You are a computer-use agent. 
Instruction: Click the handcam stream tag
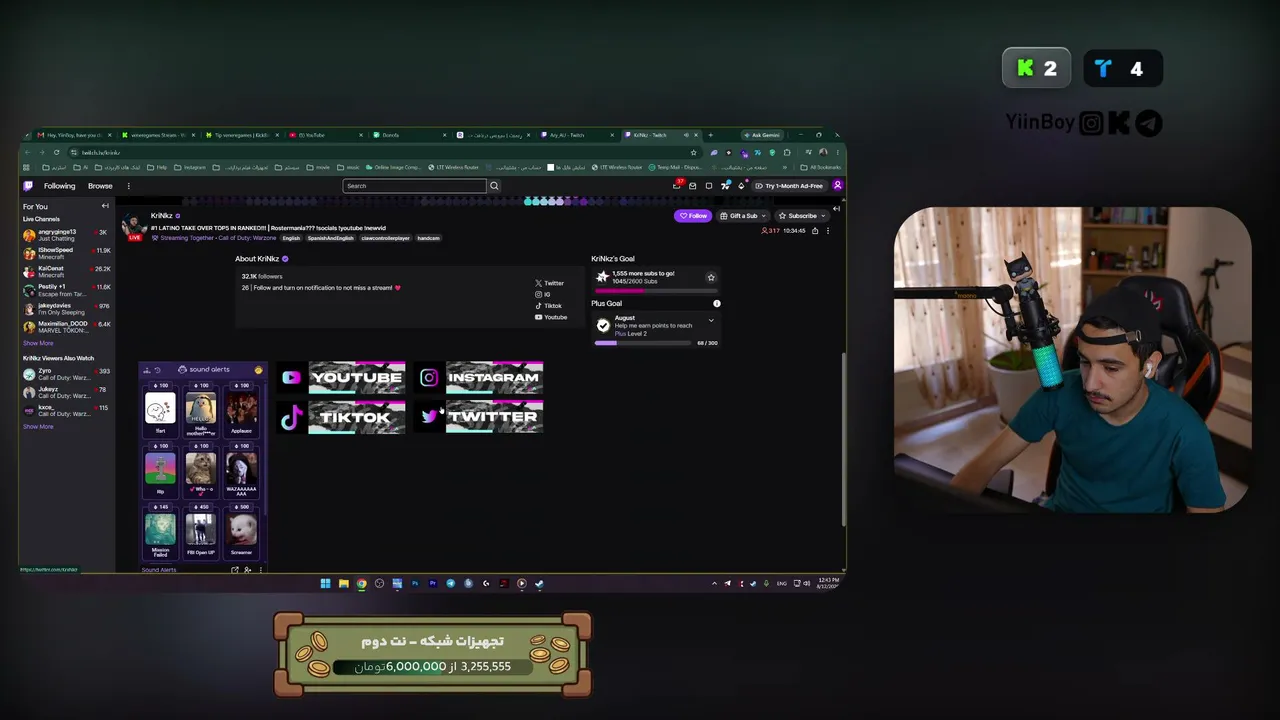(x=428, y=238)
